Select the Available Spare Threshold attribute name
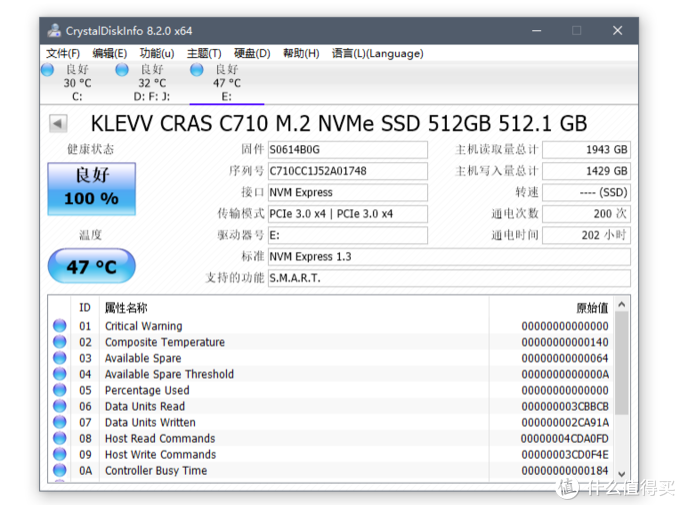The height and width of the screenshot is (505, 680). pyautogui.click(x=169, y=374)
